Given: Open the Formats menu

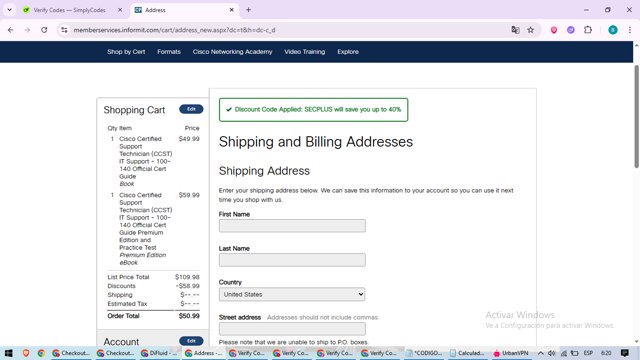Looking at the screenshot, I should [x=169, y=52].
